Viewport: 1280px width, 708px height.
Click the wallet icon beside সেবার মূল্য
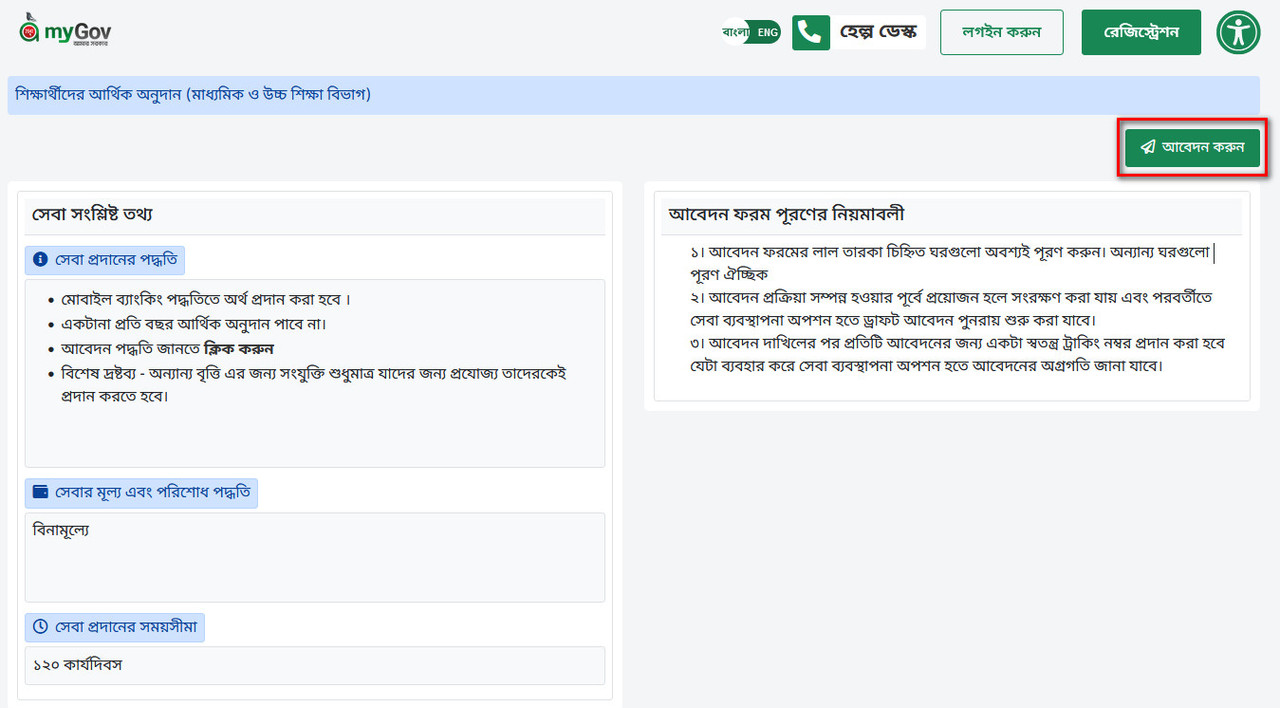41,493
